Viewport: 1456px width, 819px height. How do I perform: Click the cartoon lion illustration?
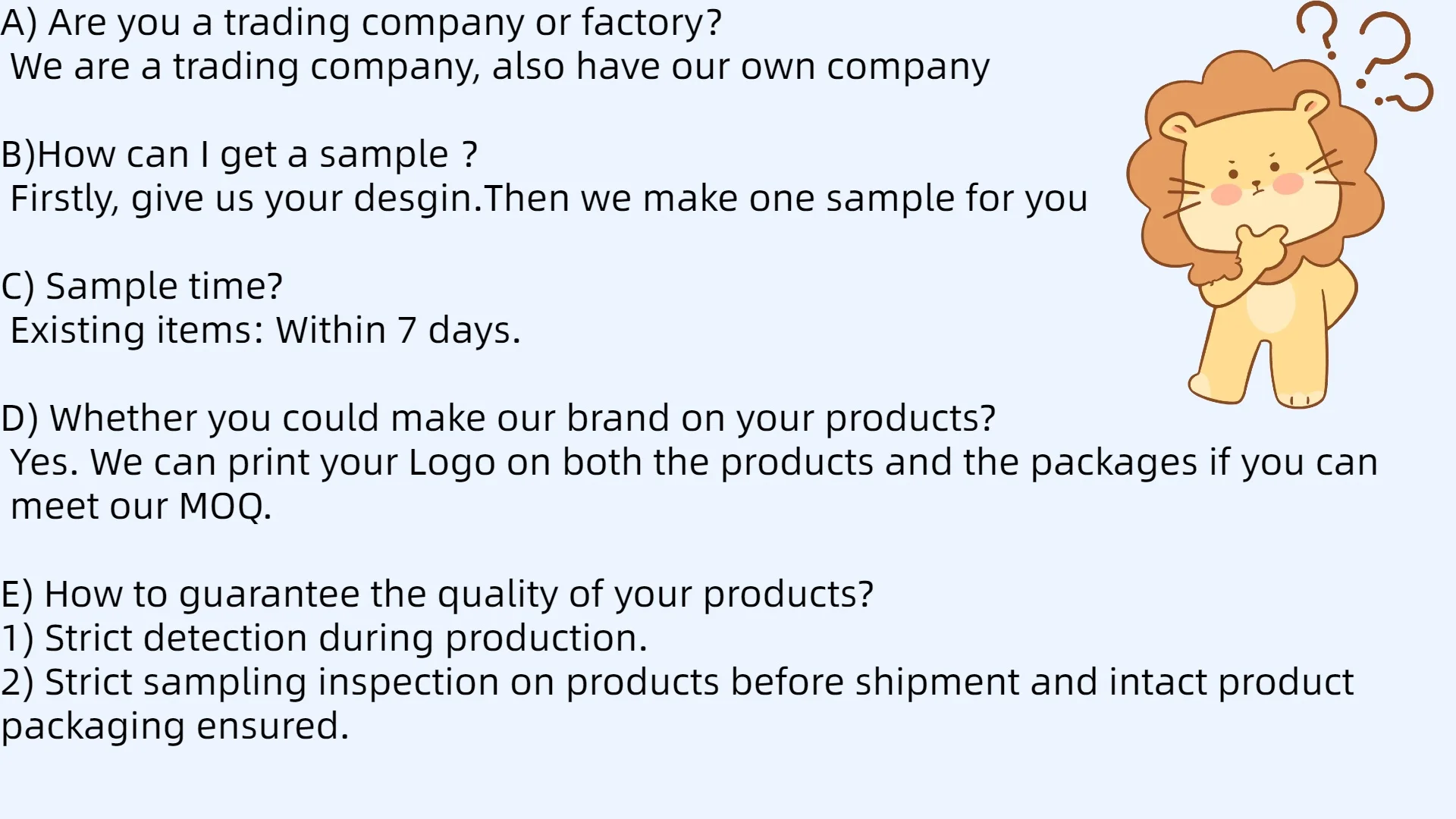tap(1255, 227)
